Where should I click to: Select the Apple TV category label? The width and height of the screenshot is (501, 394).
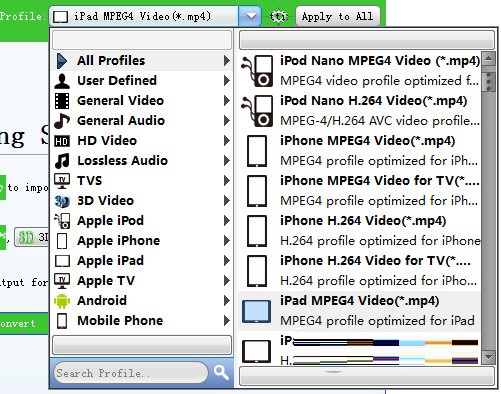(x=106, y=281)
